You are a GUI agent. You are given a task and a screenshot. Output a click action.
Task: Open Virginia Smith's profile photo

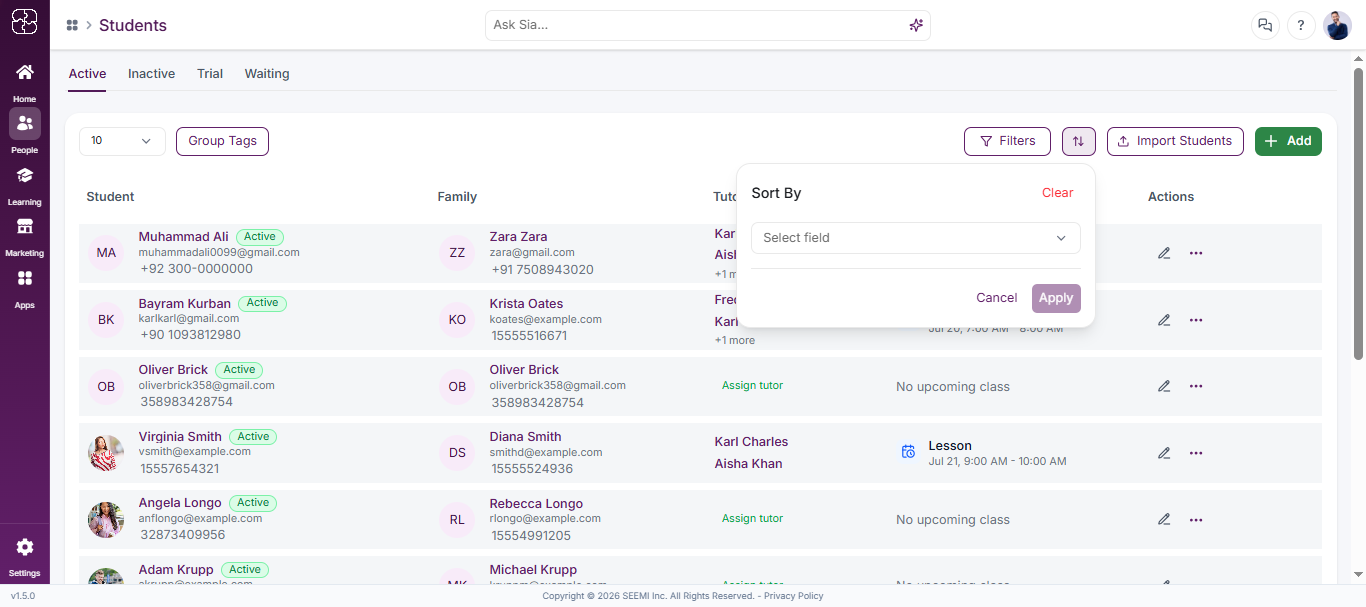(106, 453)
